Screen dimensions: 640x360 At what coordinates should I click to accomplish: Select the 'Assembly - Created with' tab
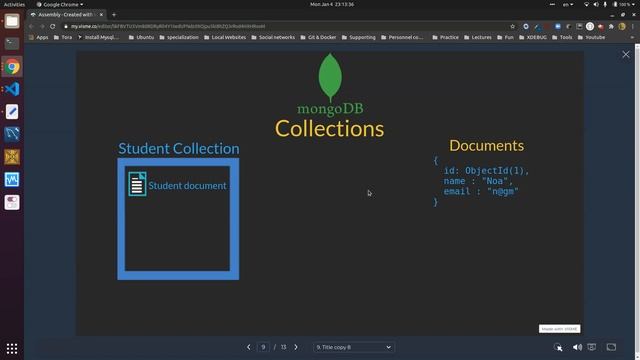(x=65, y=15)
